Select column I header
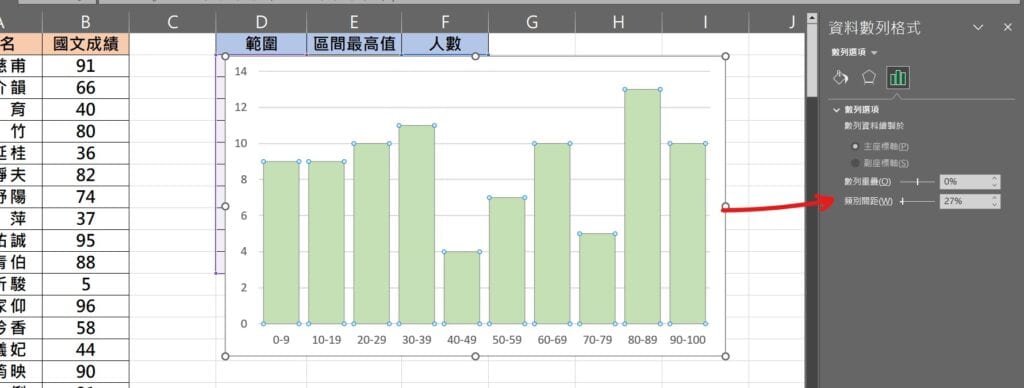The image size is (1024, 388). pos(705,23)
